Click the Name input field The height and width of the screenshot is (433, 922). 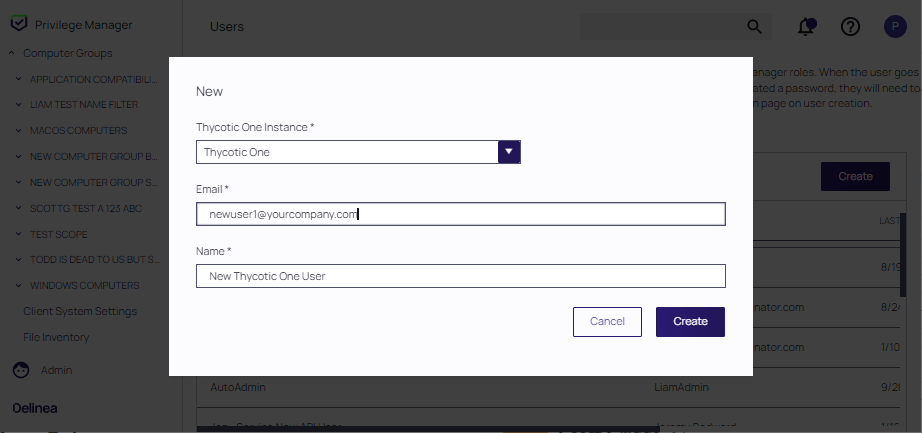pos(460,276)
